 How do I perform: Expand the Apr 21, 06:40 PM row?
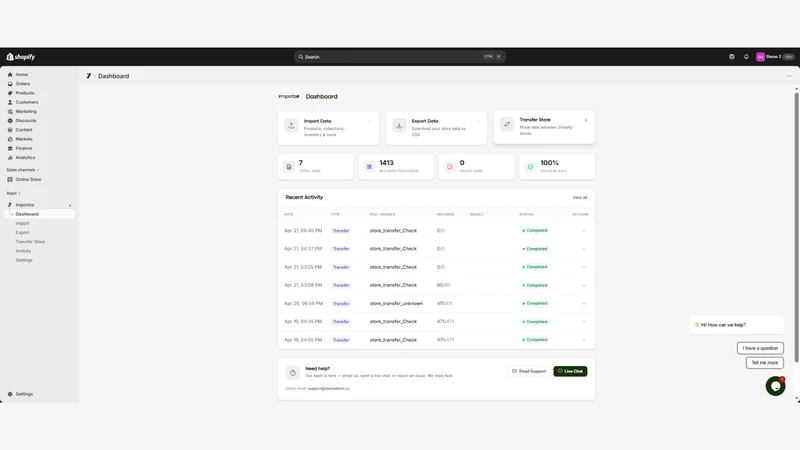click(x=584, y=231)
